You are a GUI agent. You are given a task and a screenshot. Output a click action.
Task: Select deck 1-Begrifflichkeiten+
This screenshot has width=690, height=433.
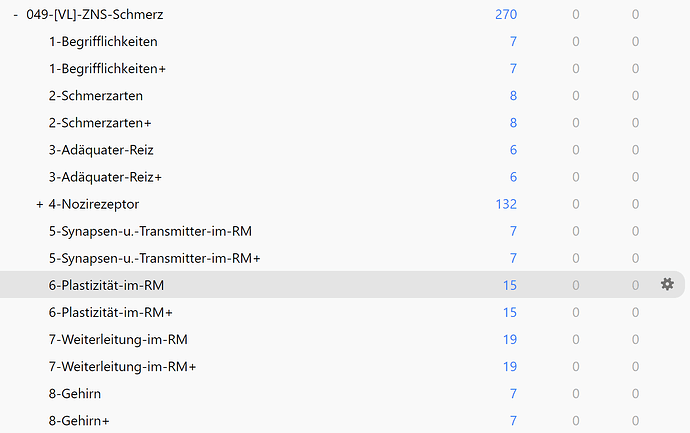point(107,69)
